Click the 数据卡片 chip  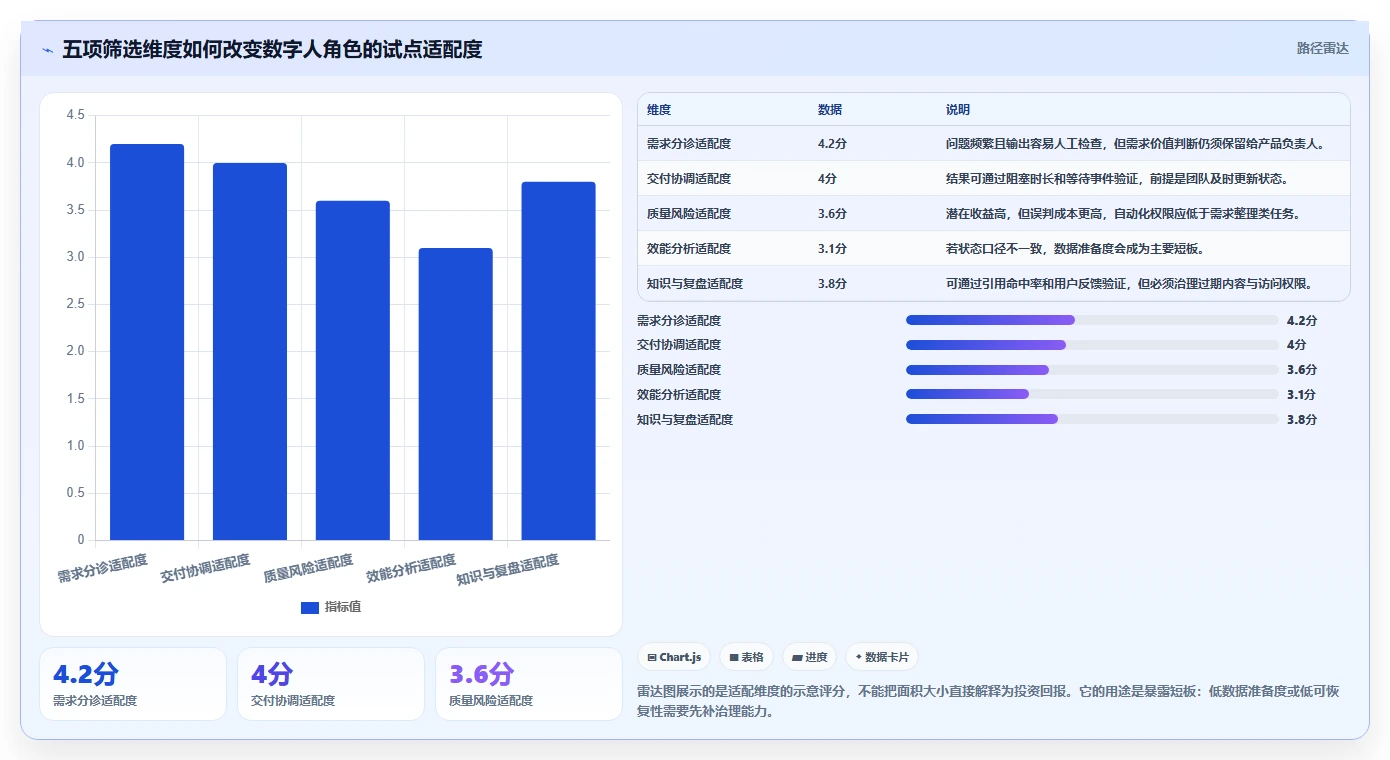(882, 657)
